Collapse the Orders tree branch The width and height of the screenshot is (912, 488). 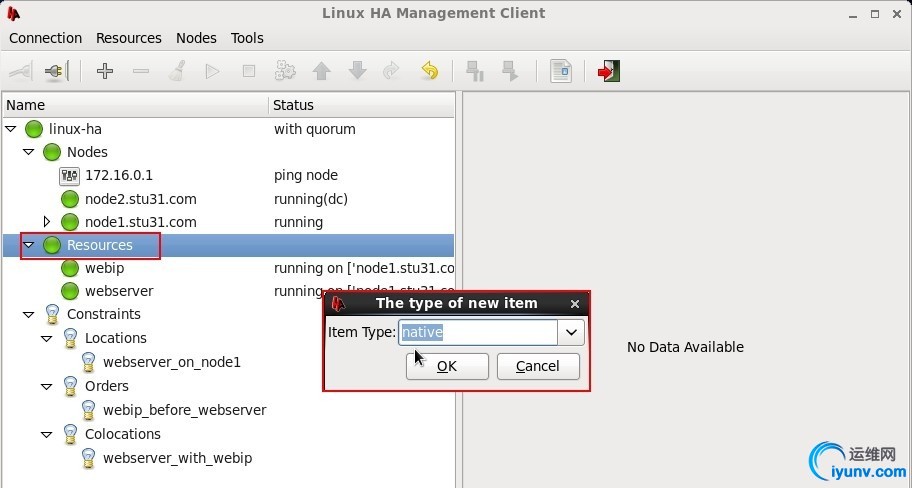(47, 386)
